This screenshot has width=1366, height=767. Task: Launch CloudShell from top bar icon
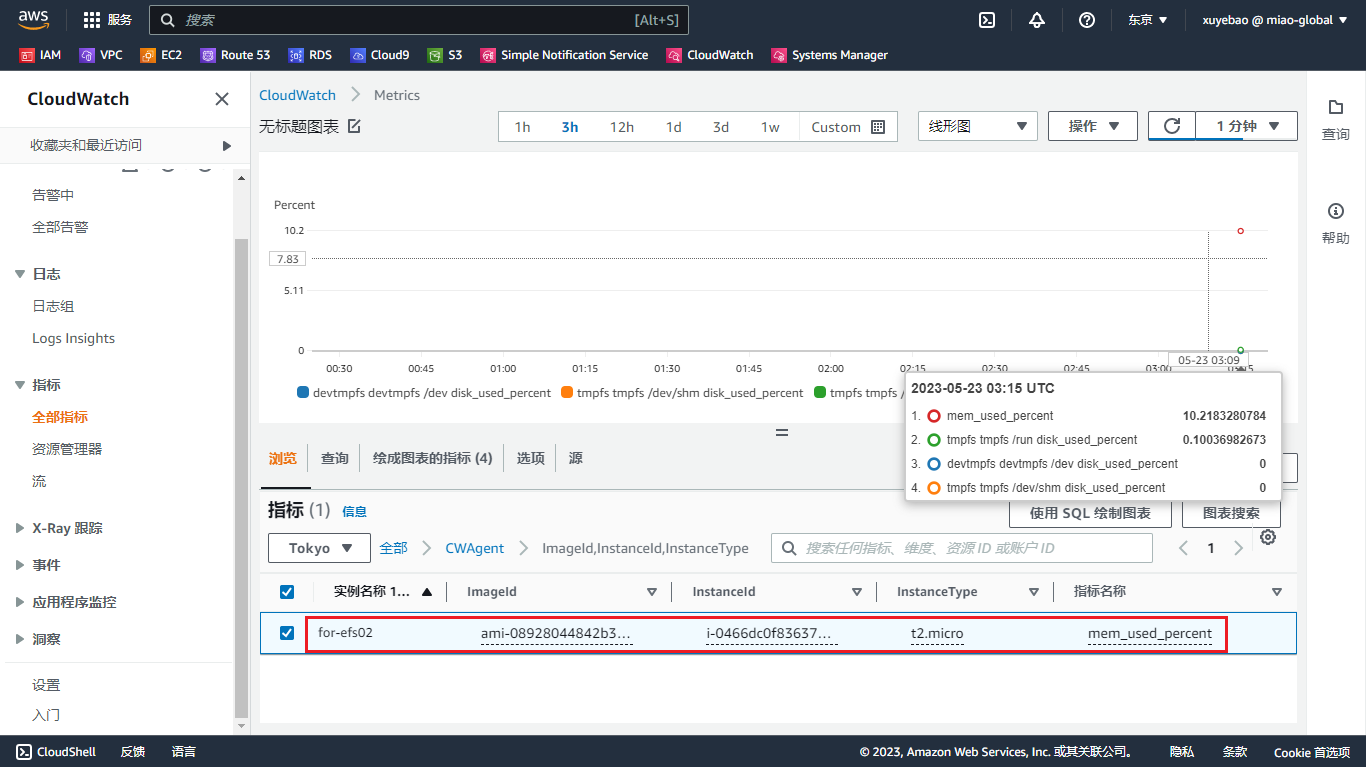[986, 20]
